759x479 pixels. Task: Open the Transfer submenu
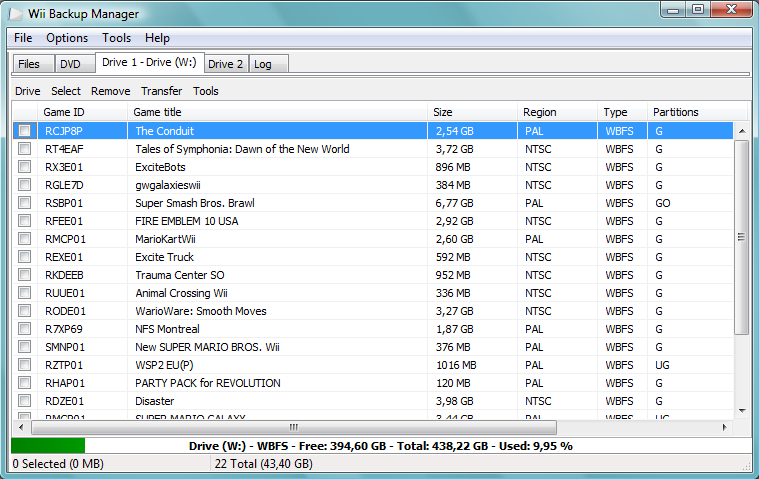pos(162,91)
